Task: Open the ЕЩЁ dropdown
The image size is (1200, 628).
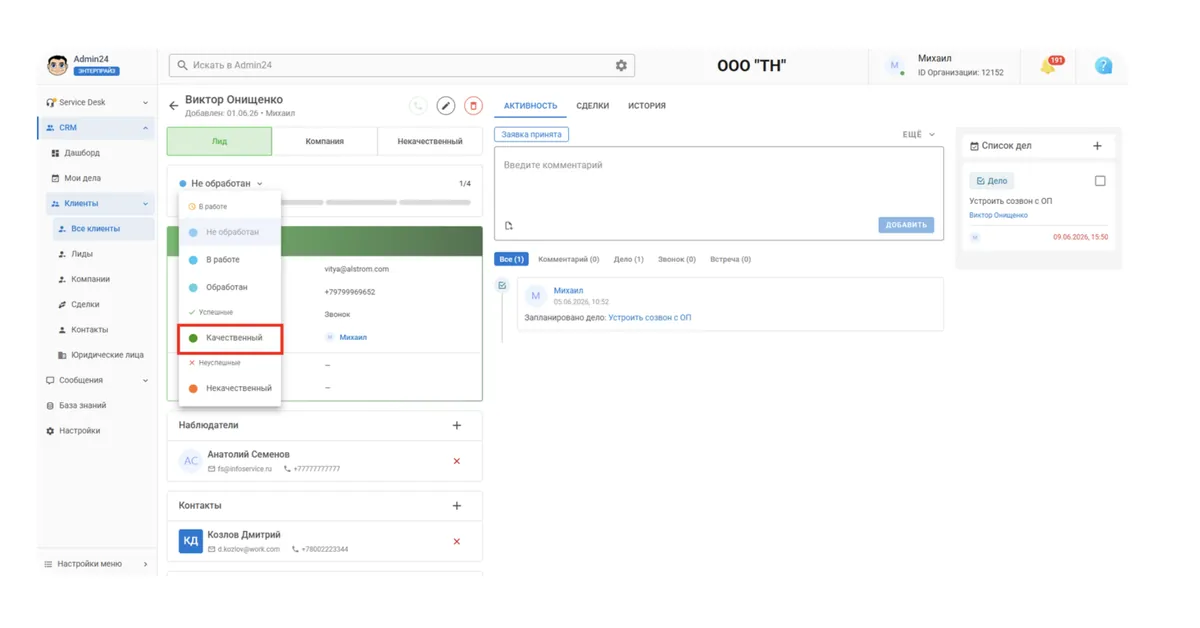Action: tap(919, 134)
